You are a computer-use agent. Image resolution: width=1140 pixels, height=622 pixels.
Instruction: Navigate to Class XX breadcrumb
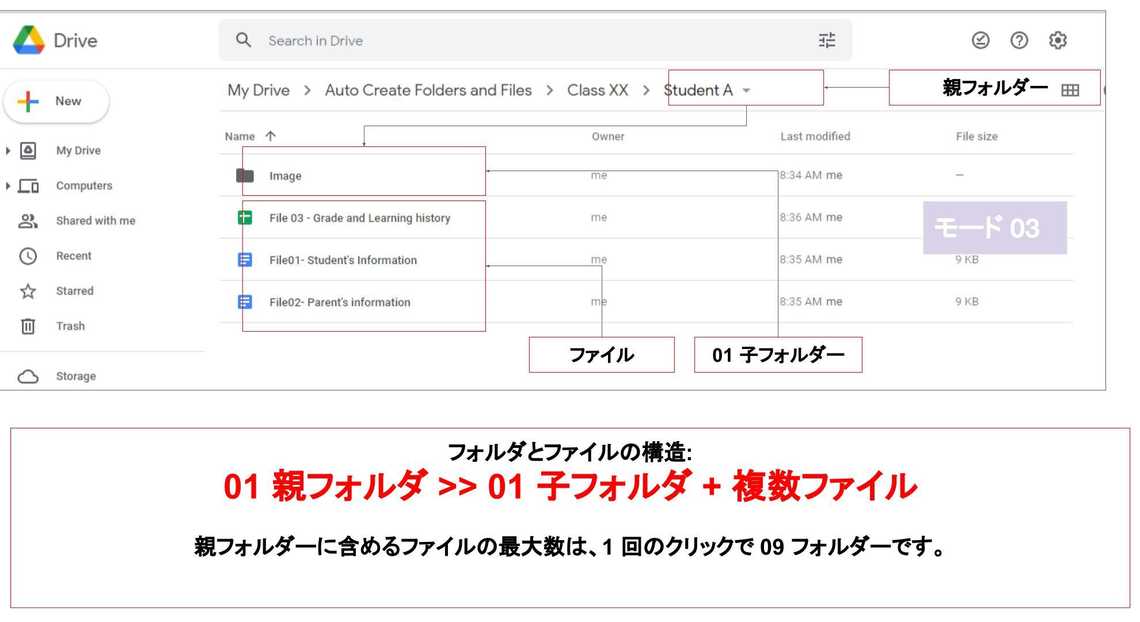pos(597,90)
